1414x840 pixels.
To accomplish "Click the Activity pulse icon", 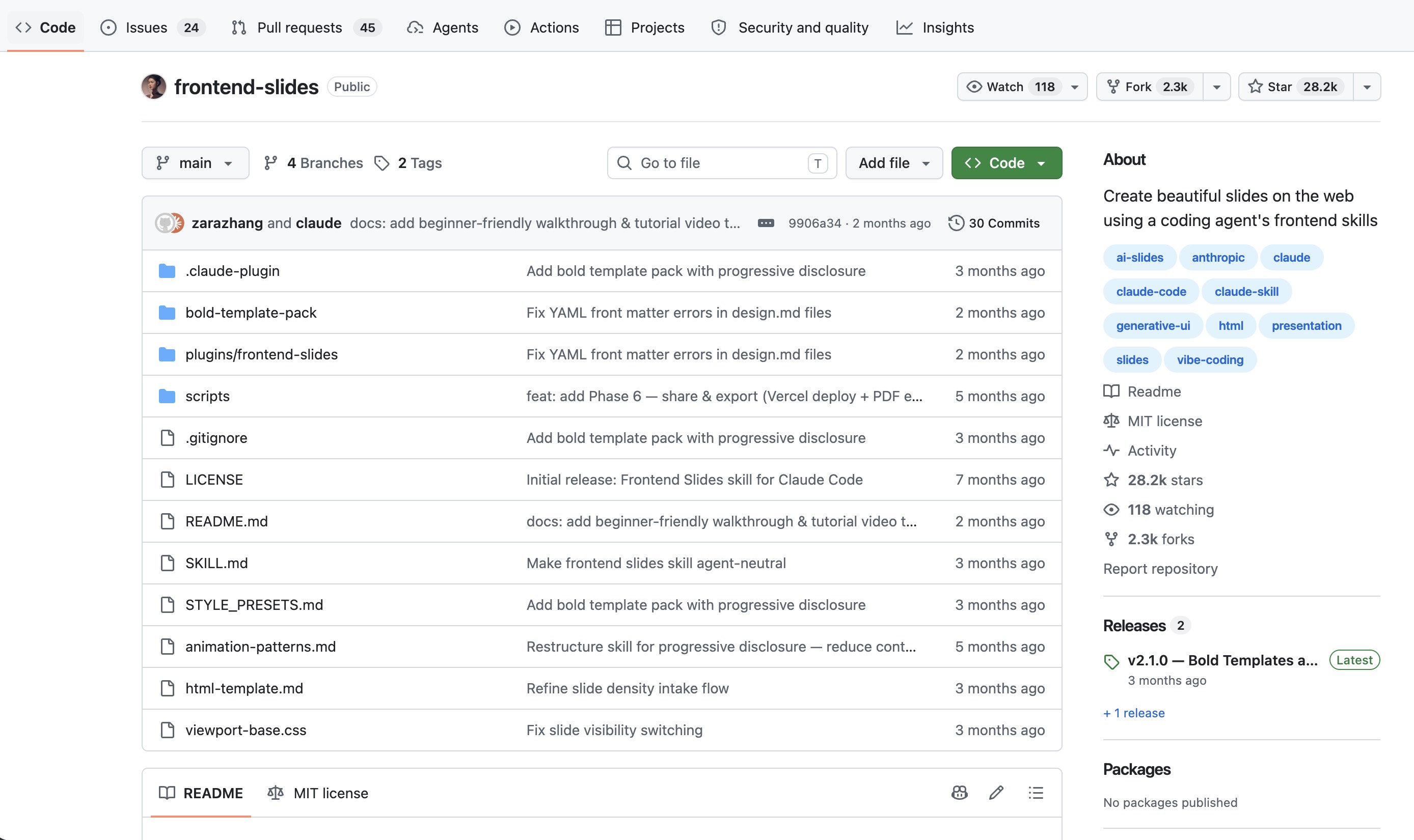I will [x=1111, y=451].
